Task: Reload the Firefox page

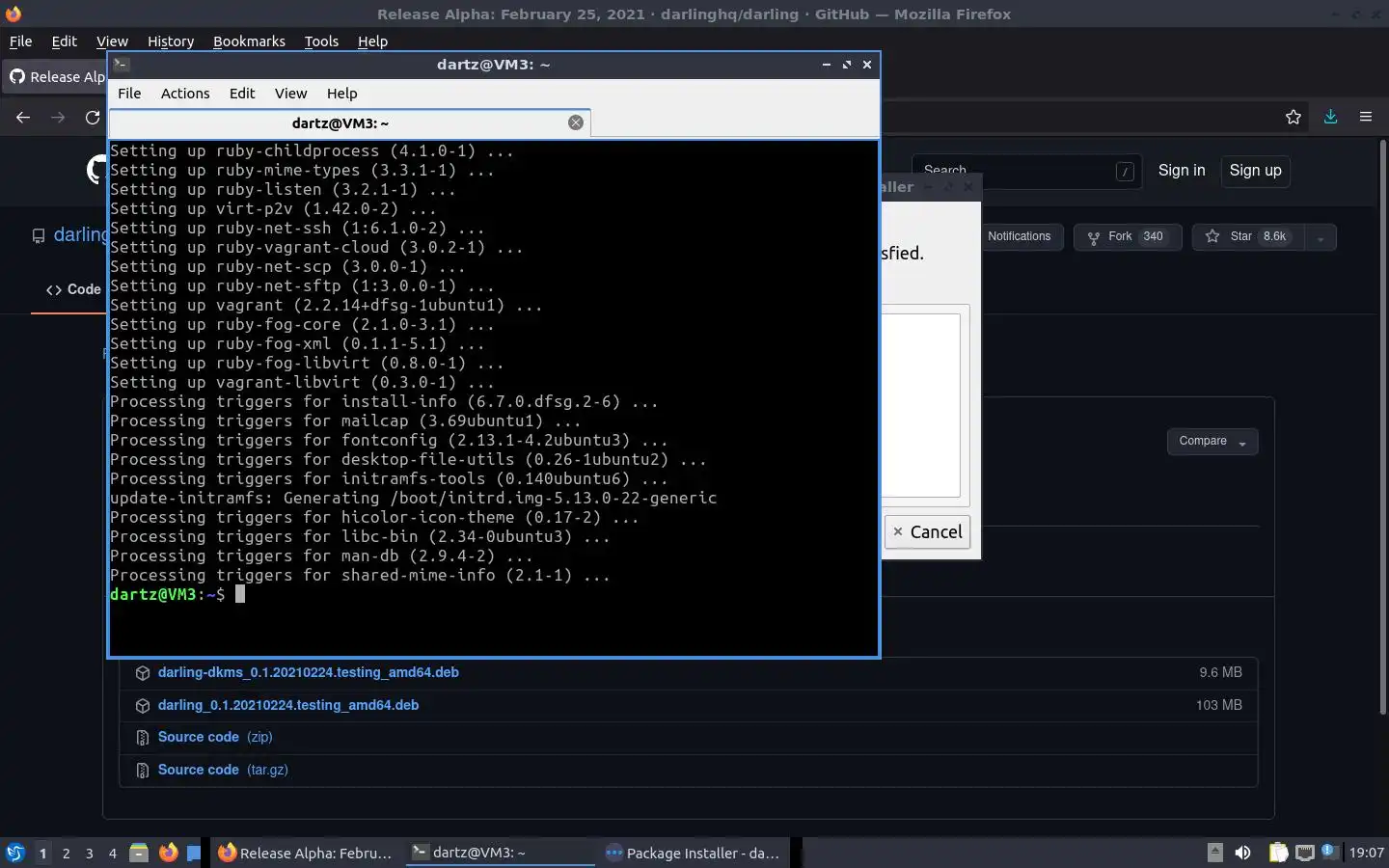Action: tap(93, 117)
